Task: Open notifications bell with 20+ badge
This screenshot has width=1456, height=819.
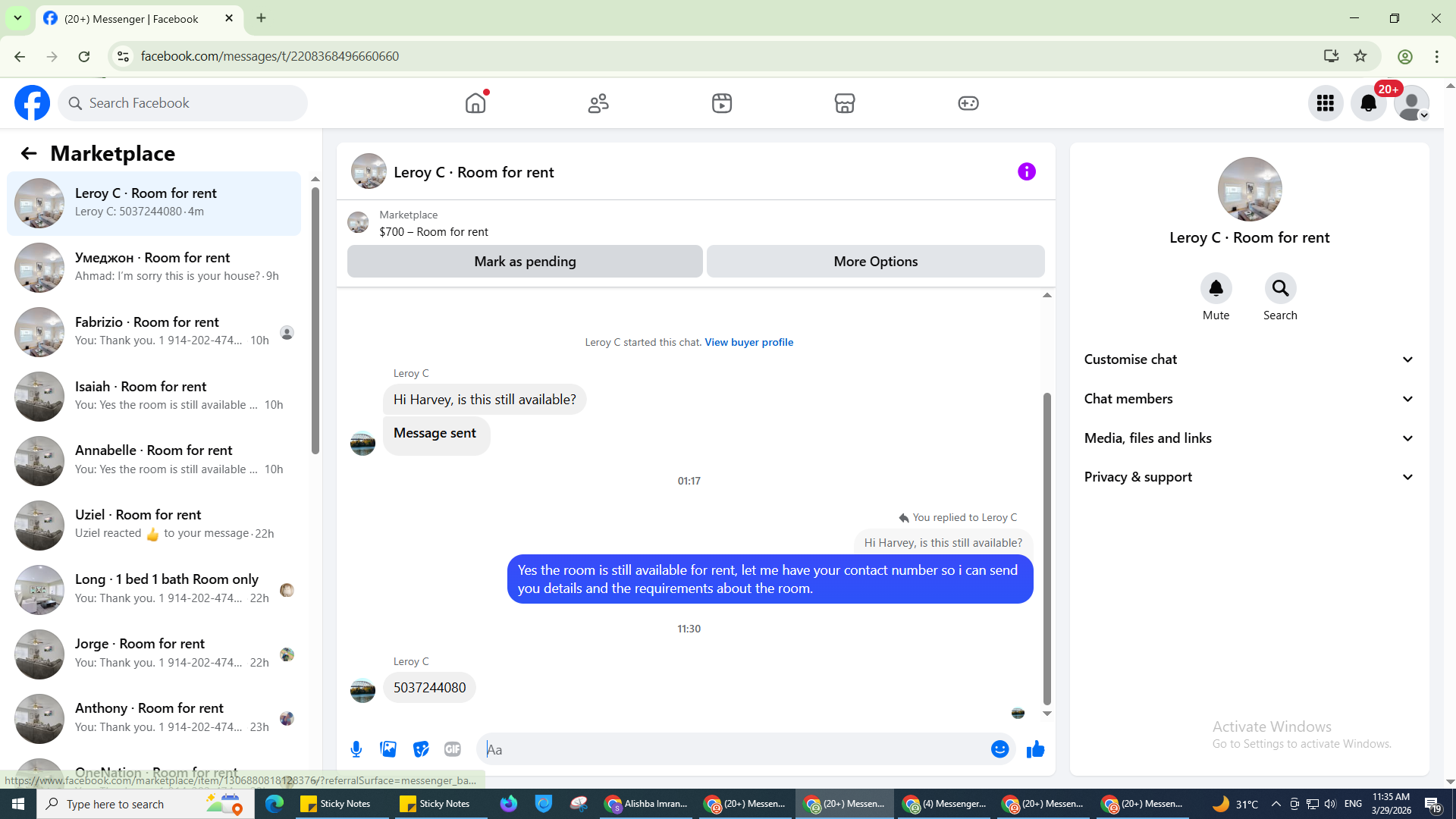Action: pos(1369,103)
